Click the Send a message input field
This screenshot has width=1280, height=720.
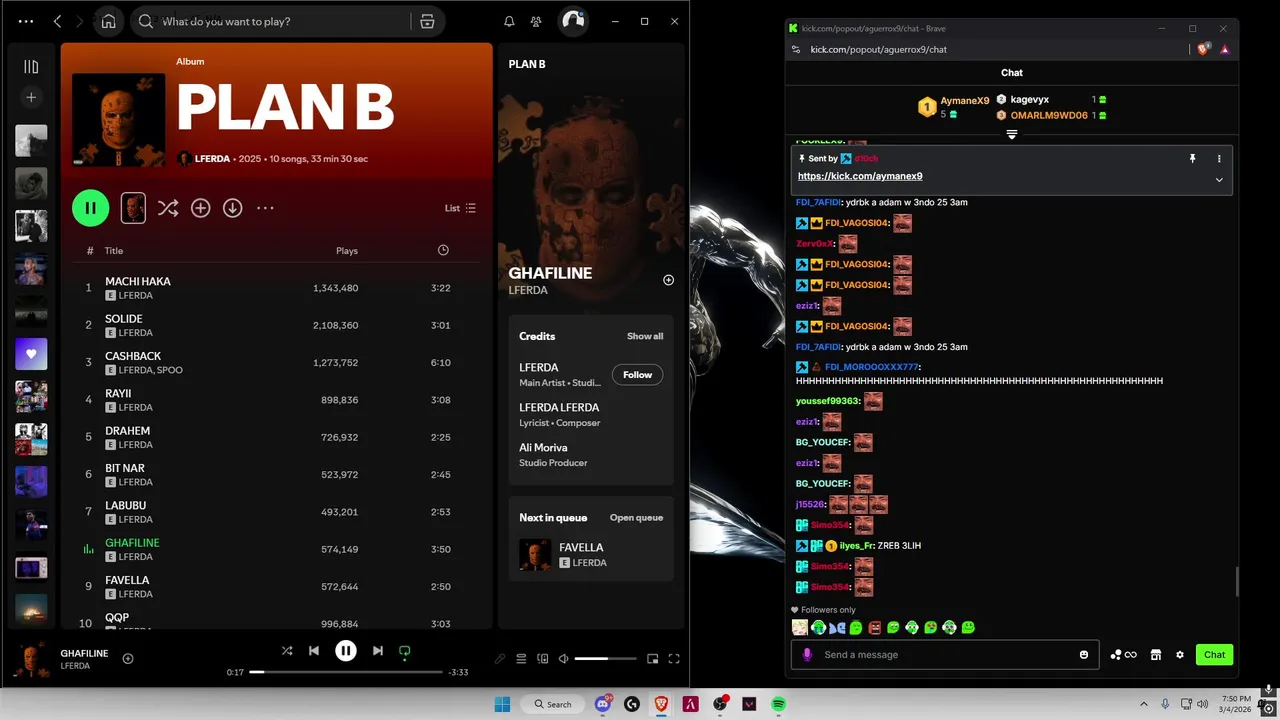(945, 655)
